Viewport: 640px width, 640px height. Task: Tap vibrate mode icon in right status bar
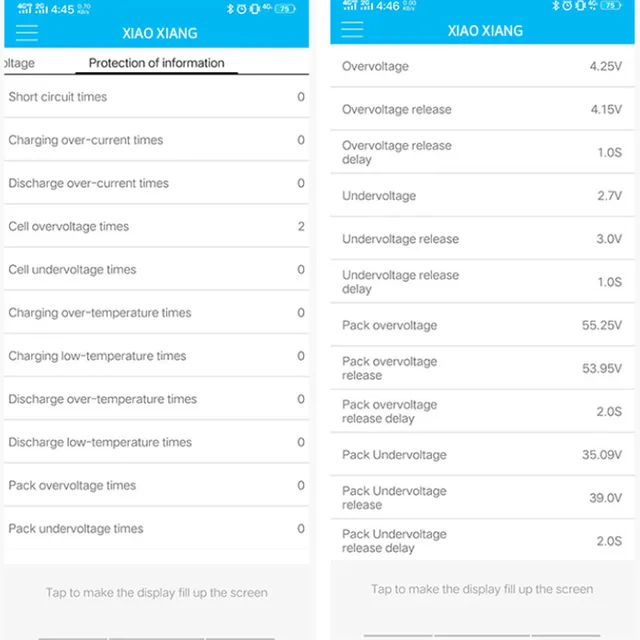click(580, 5)
